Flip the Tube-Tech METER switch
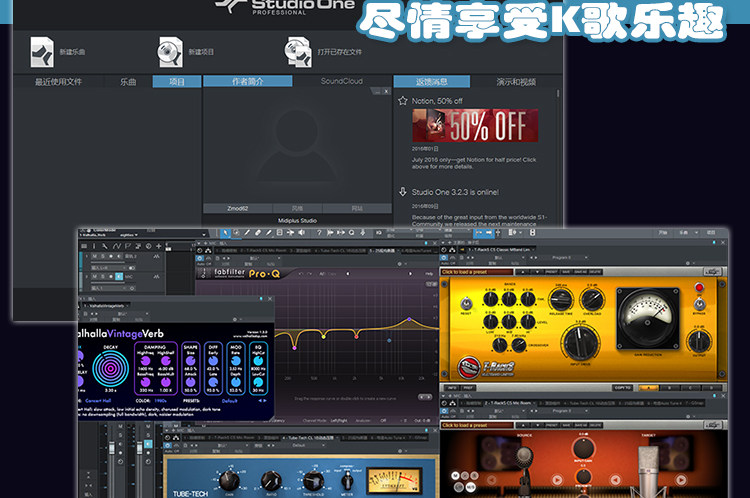Viewport: 750px width, 498px height. click(347, 481)
